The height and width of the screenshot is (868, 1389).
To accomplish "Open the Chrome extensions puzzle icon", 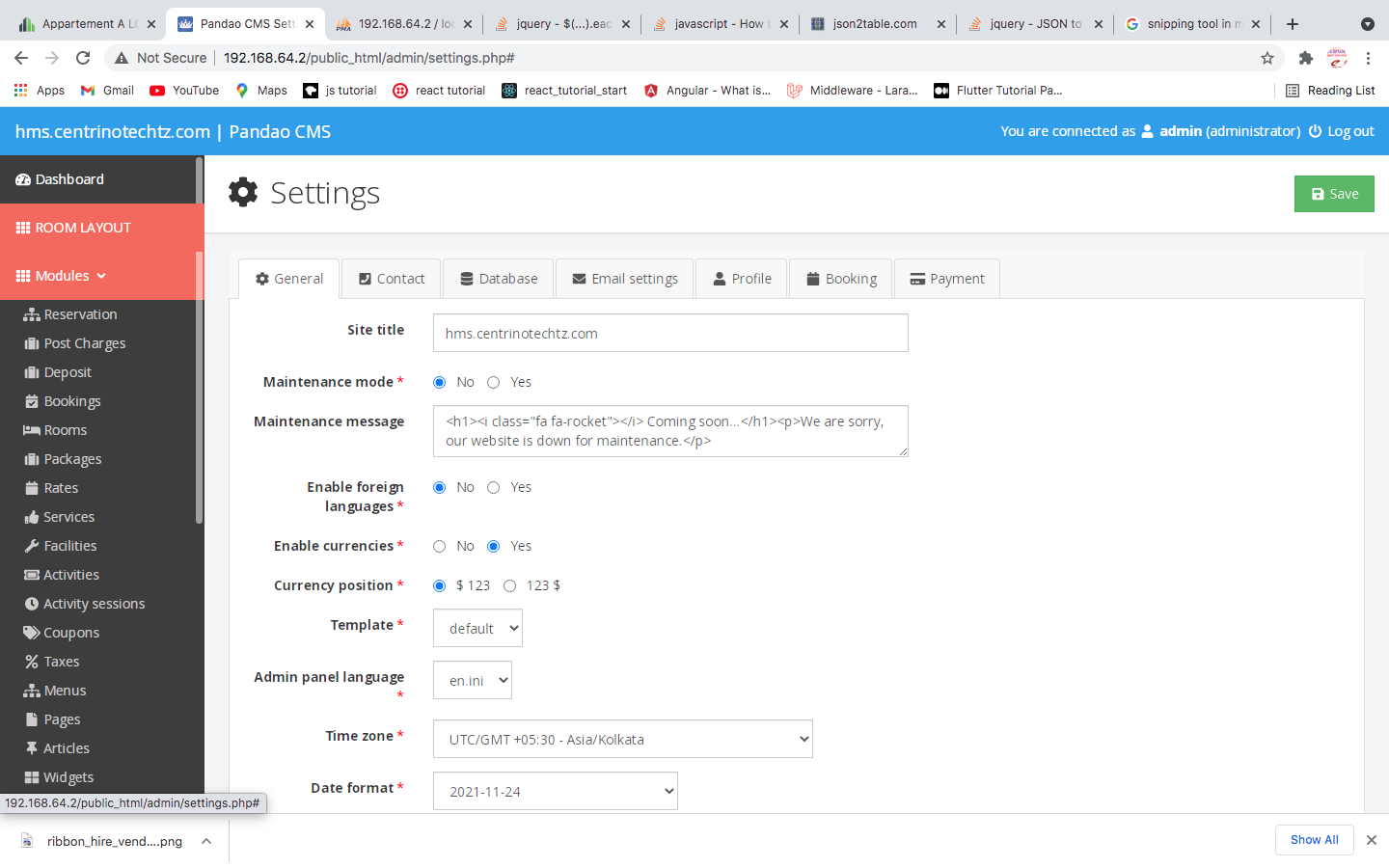I will pos(1305,58).
